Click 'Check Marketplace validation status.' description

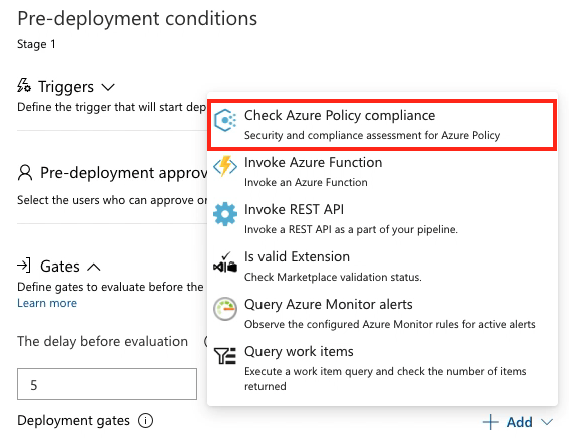click(332, 277)
